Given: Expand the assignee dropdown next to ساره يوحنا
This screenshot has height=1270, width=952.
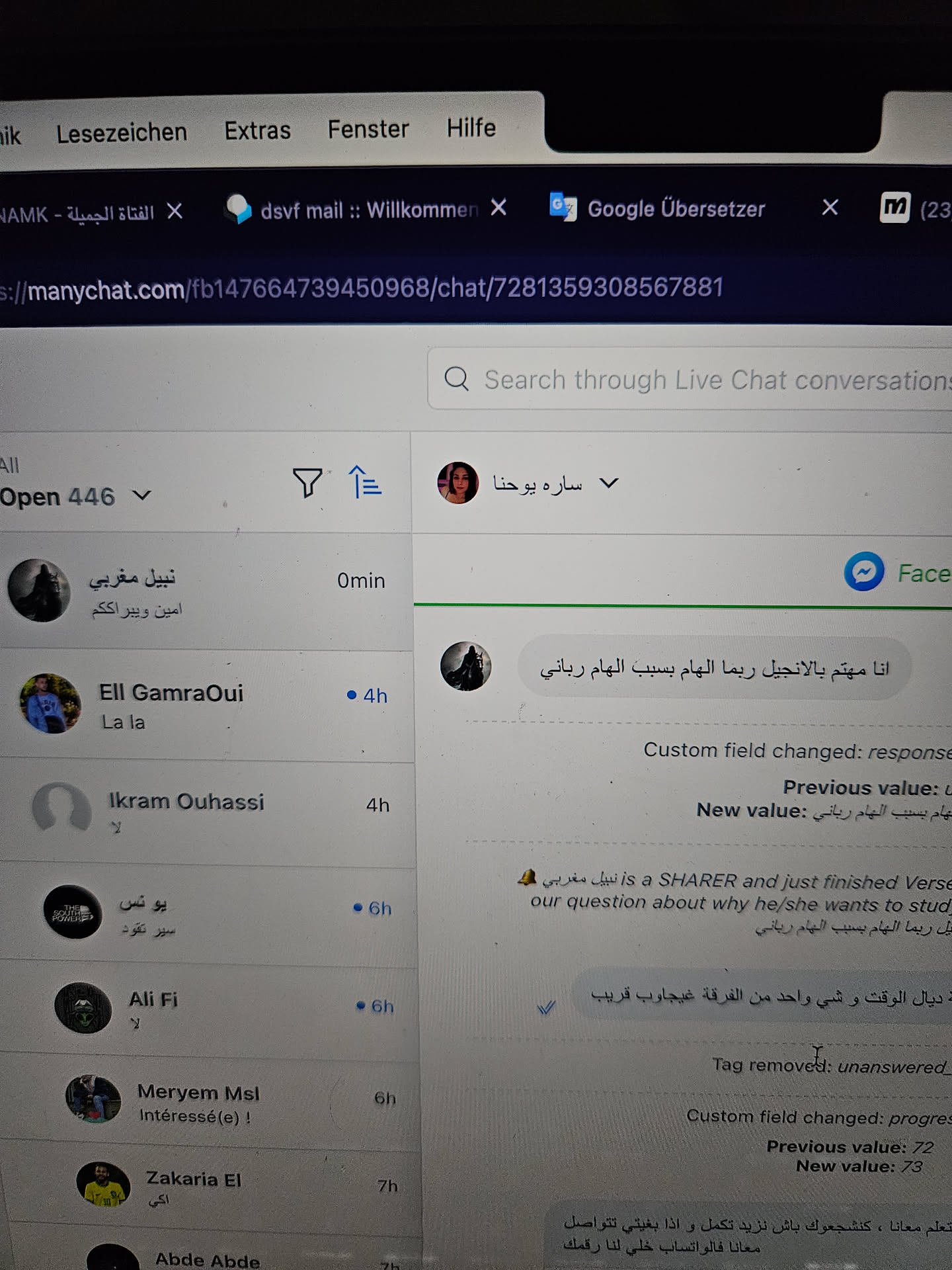Looking at the screenshot, I should (x=609, y=483).
